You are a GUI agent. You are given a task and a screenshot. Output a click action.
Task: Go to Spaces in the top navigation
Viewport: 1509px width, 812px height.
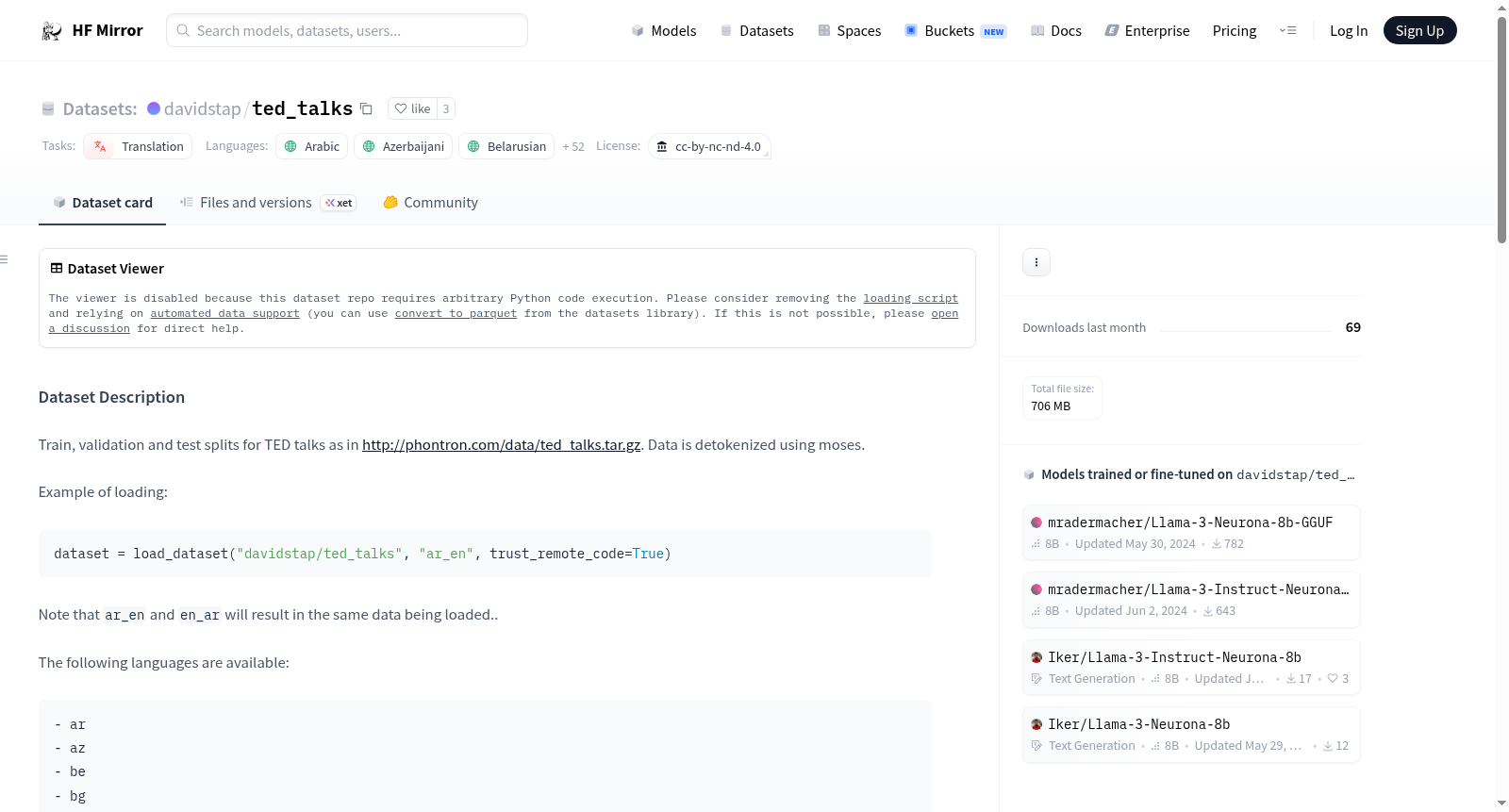(x=850, y=31)
